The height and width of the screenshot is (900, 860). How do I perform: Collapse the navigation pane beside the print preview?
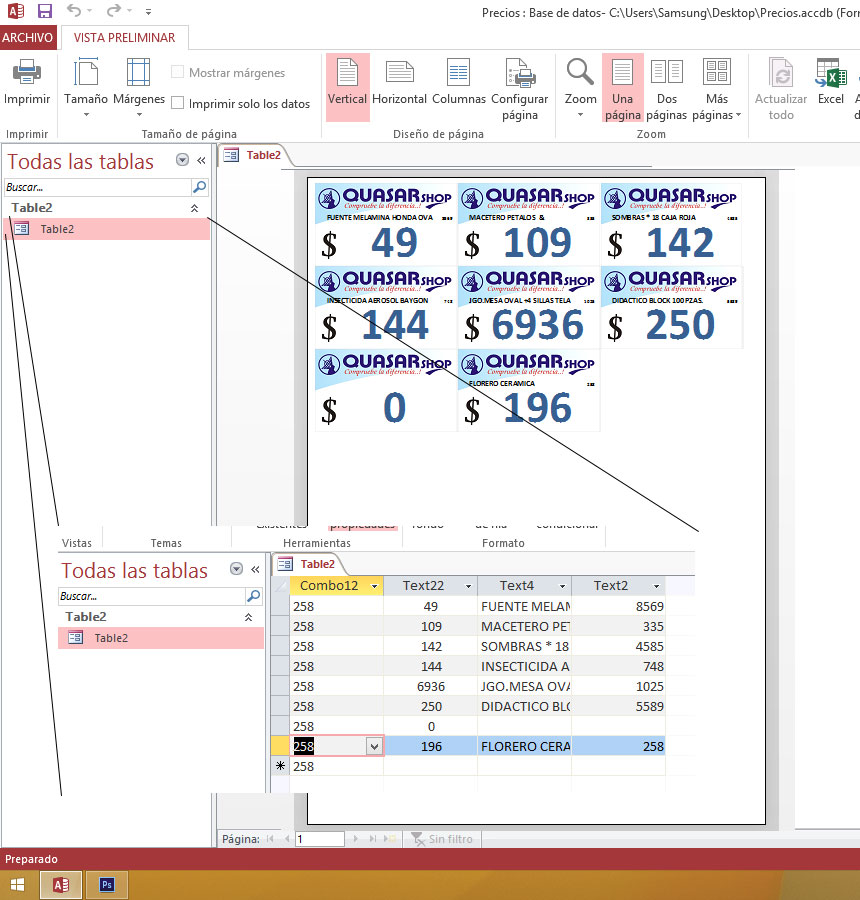(201, 160)
